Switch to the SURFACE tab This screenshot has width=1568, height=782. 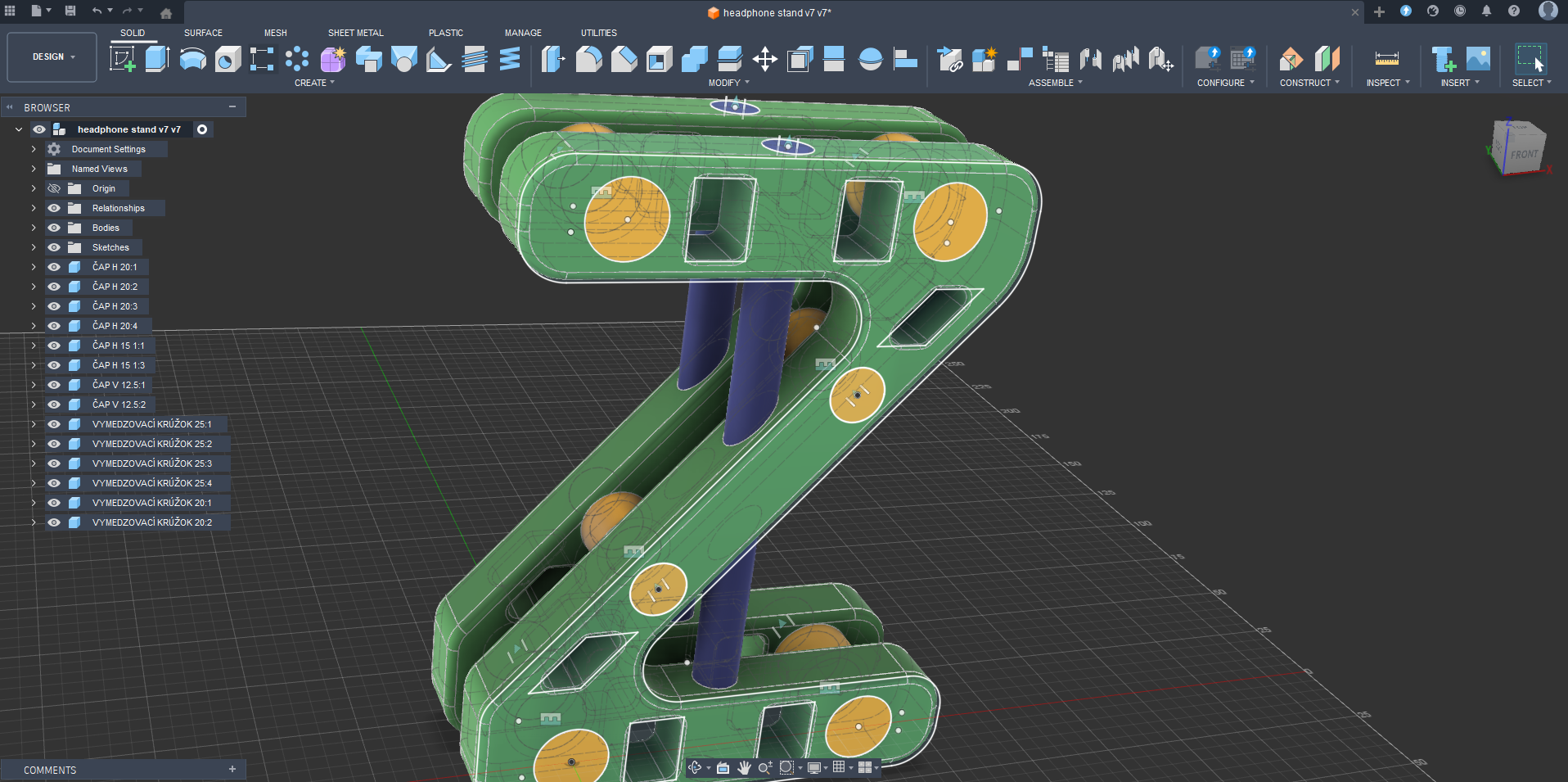(x=203, y=33)
